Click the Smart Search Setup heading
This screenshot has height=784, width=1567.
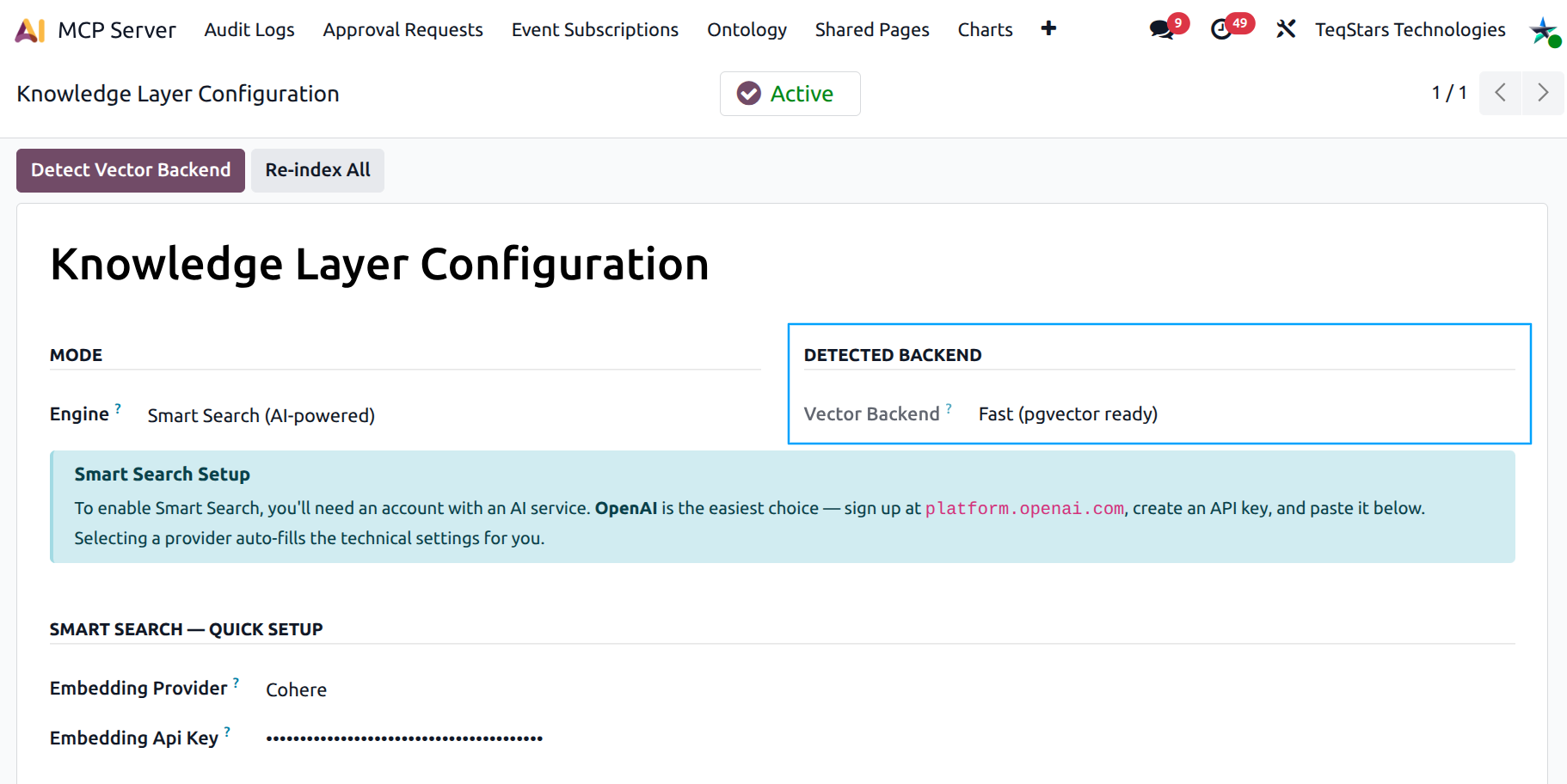click(162, 475)
